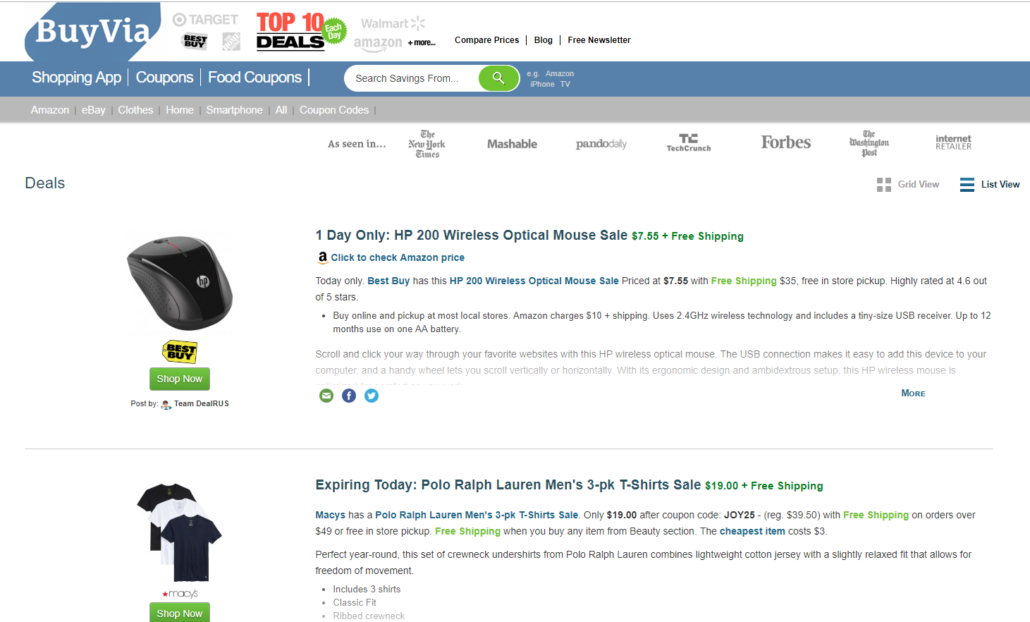Click the 'Includes 3 shirts' bullet
Screen dimensions: 1030x622
[367, 589]
